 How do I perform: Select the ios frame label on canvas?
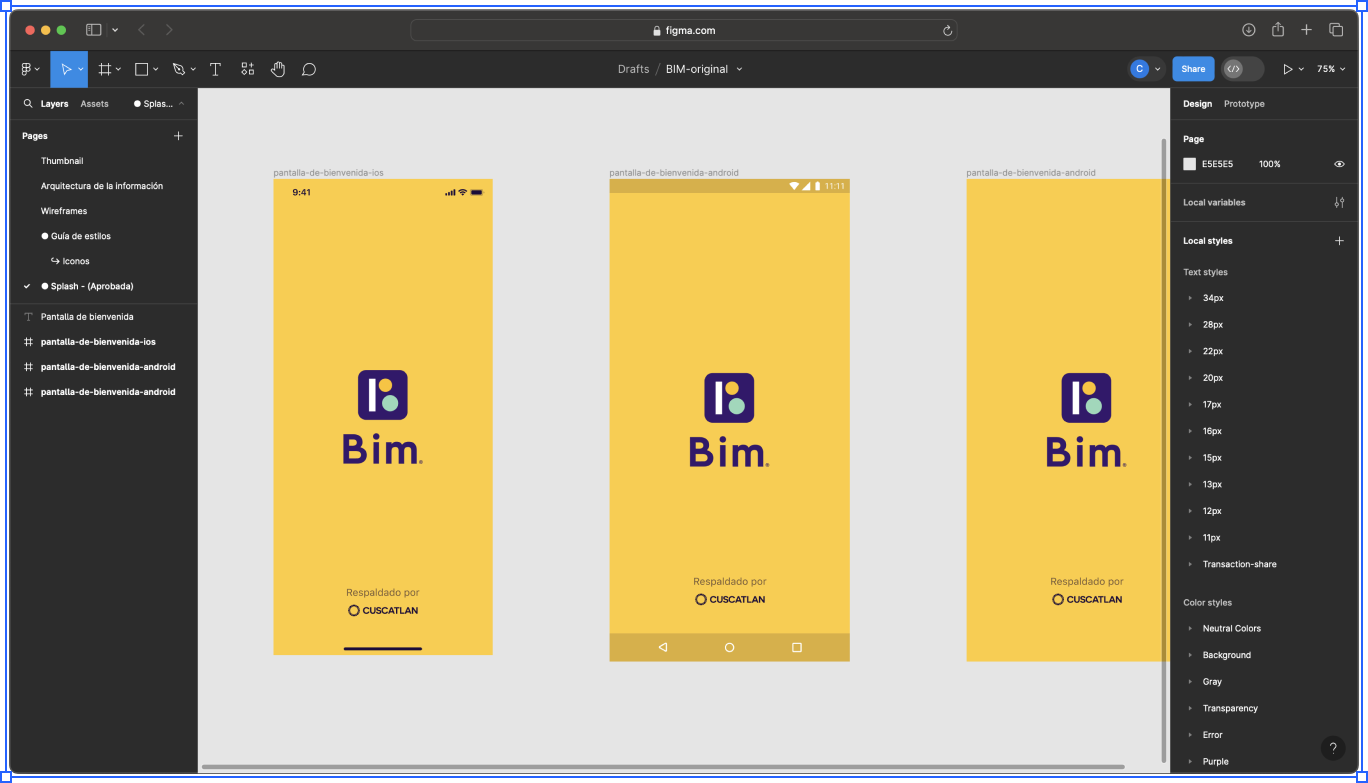pyautogui.click(x=328, y=173)
